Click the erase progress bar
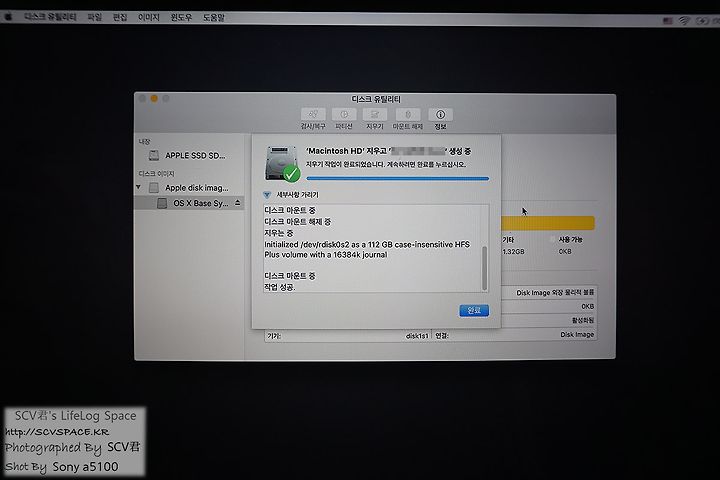The height and width of the screenshot is (480, 720). tap(398, 178)
